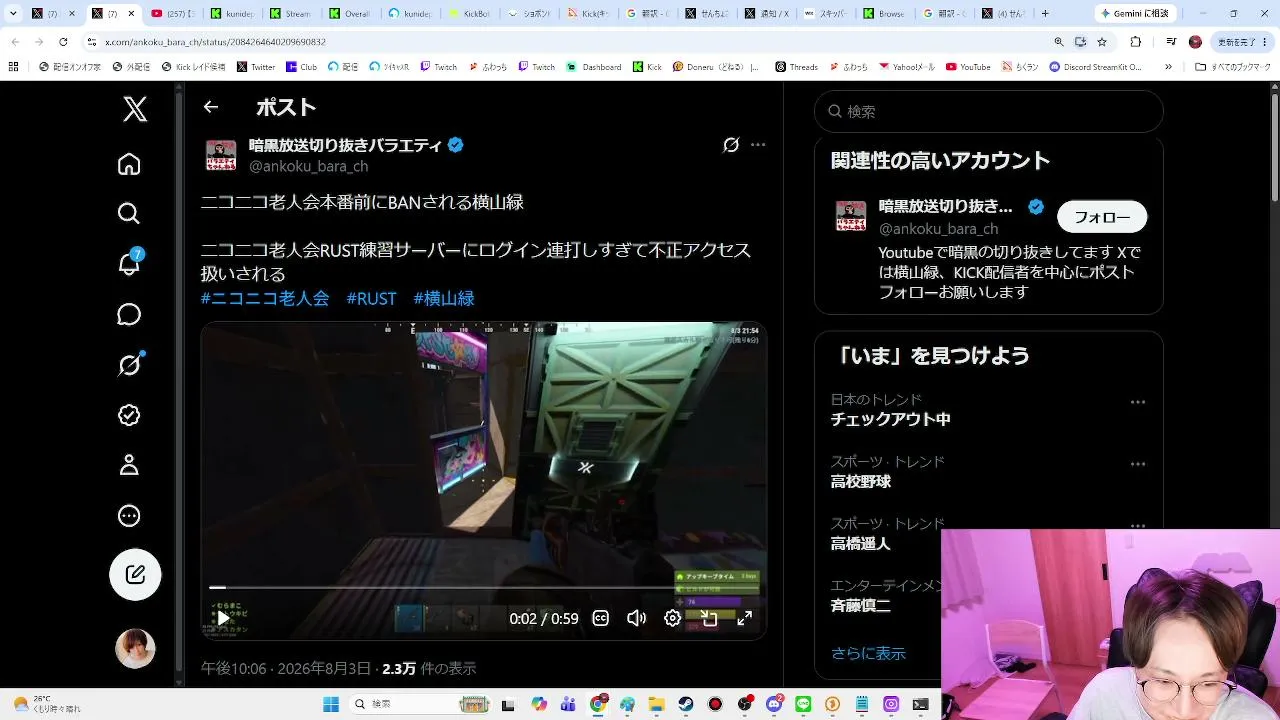This screenshot has height=720, width=1280.
Task: Mute the video volume
Action: pos(637,618)
